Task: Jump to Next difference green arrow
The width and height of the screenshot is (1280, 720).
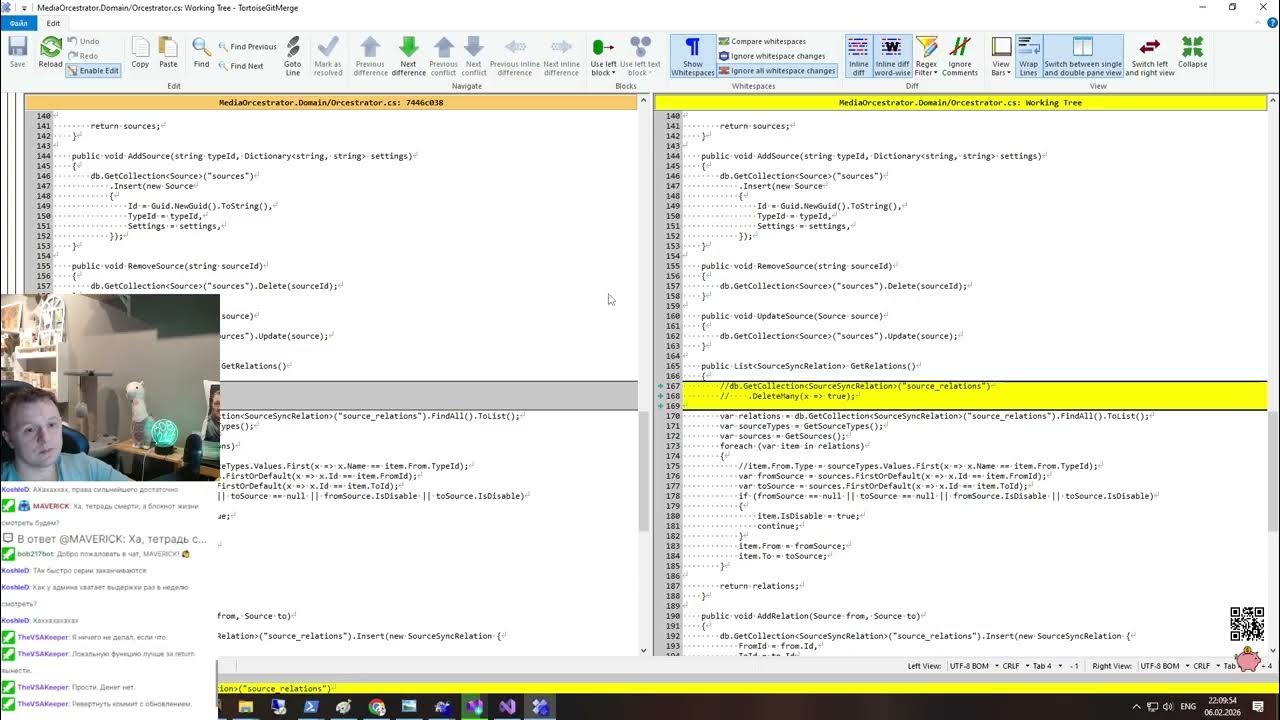Action: click(408, 56)
